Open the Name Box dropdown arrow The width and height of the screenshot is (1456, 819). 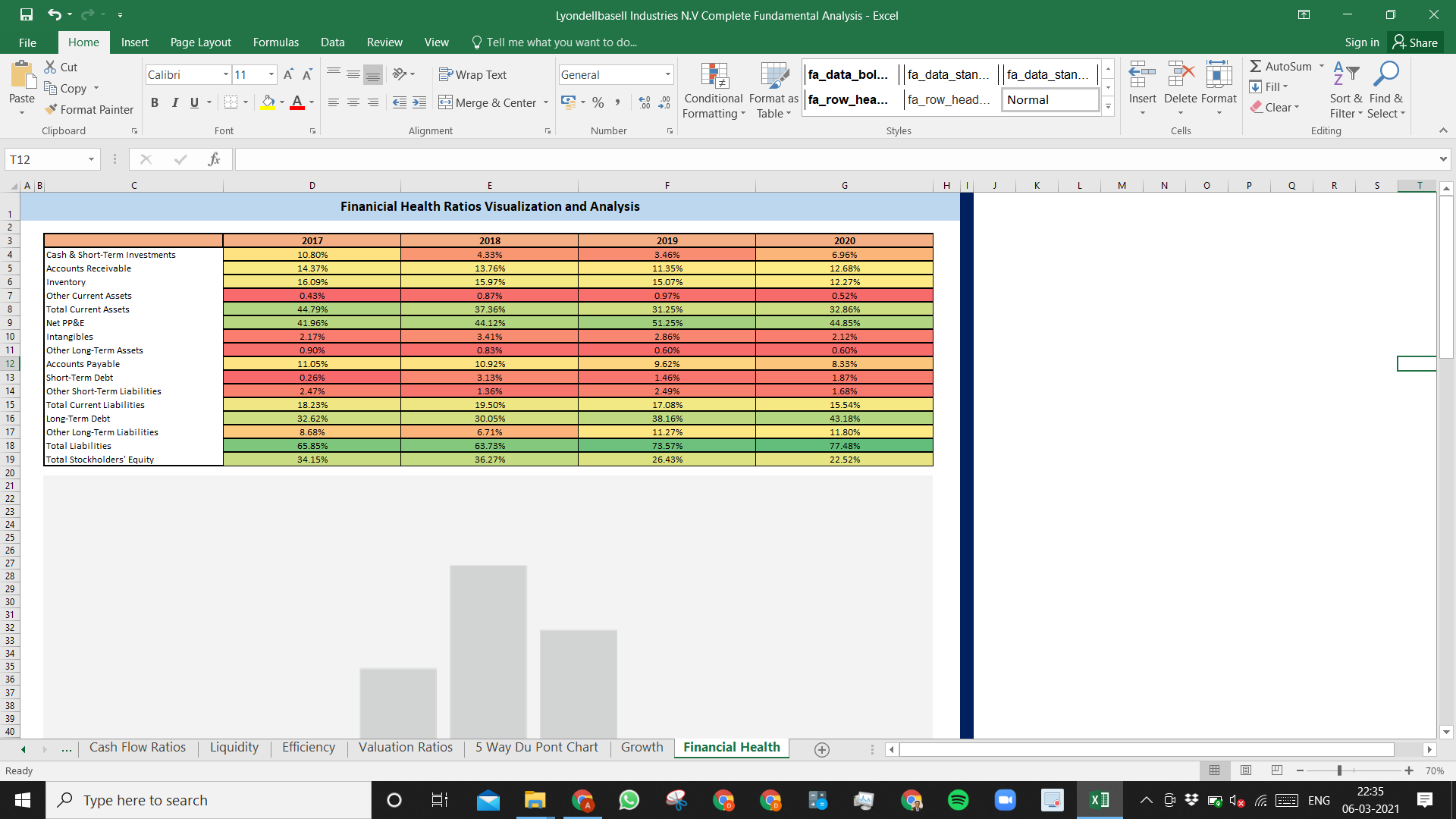(x=91, y=159)
